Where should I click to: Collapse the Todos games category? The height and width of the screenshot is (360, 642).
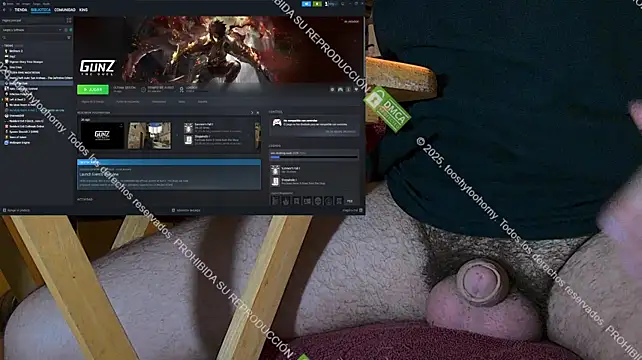[x=8, y=45]
